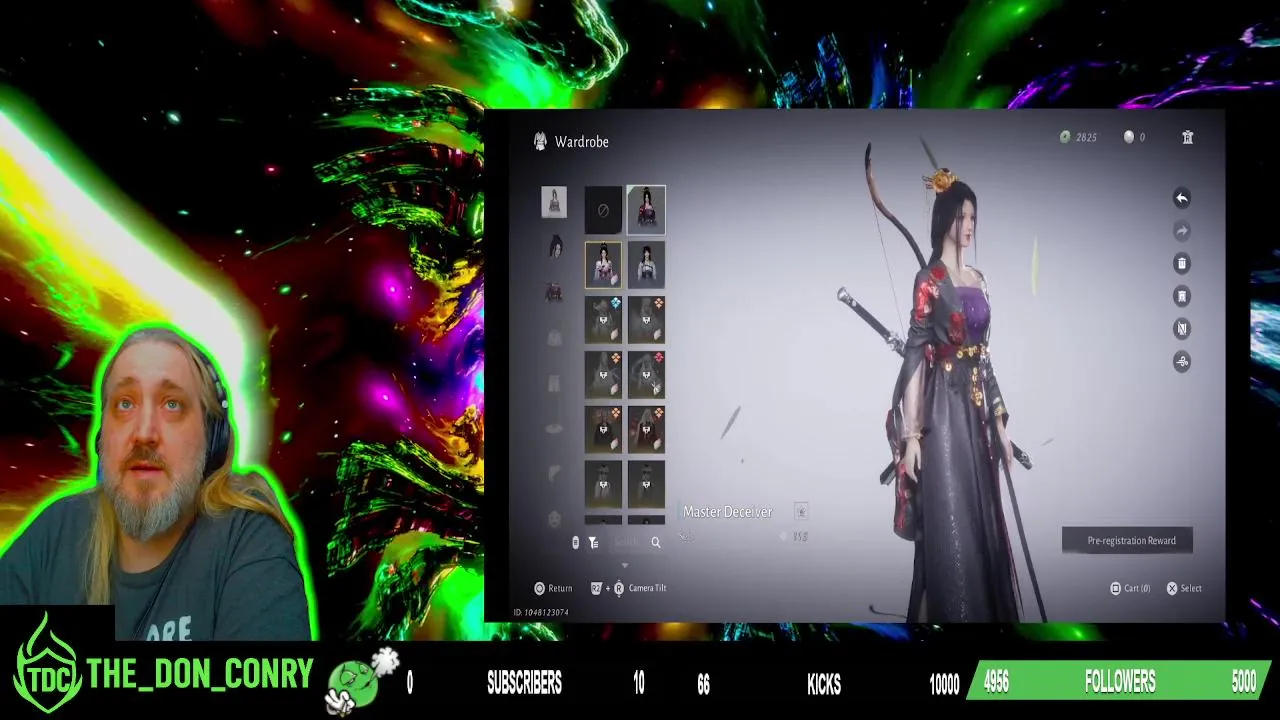Select the fifth-row right red-hooded locked outfit

646,430
